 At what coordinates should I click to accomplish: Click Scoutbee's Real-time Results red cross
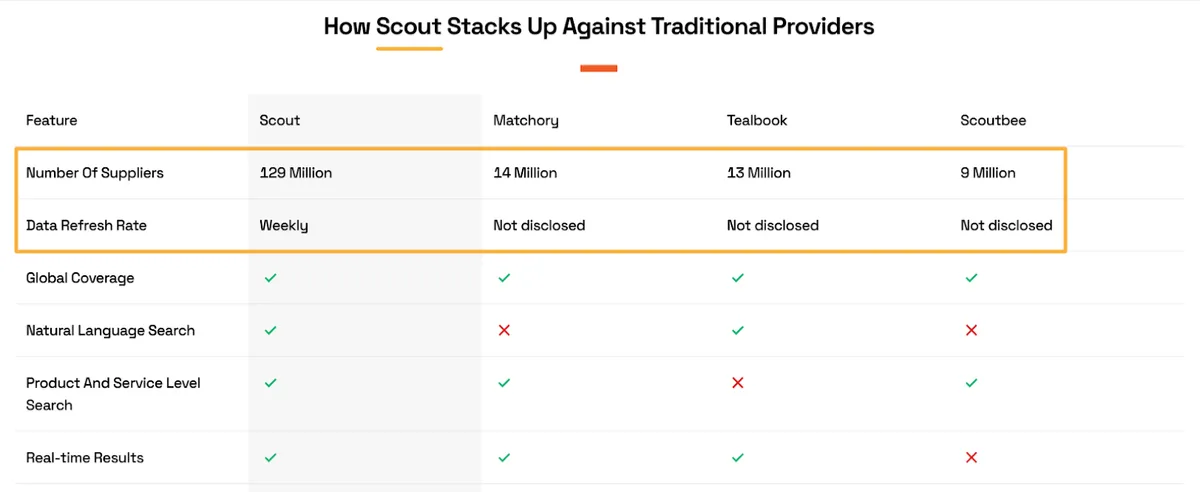pos(971,457)
